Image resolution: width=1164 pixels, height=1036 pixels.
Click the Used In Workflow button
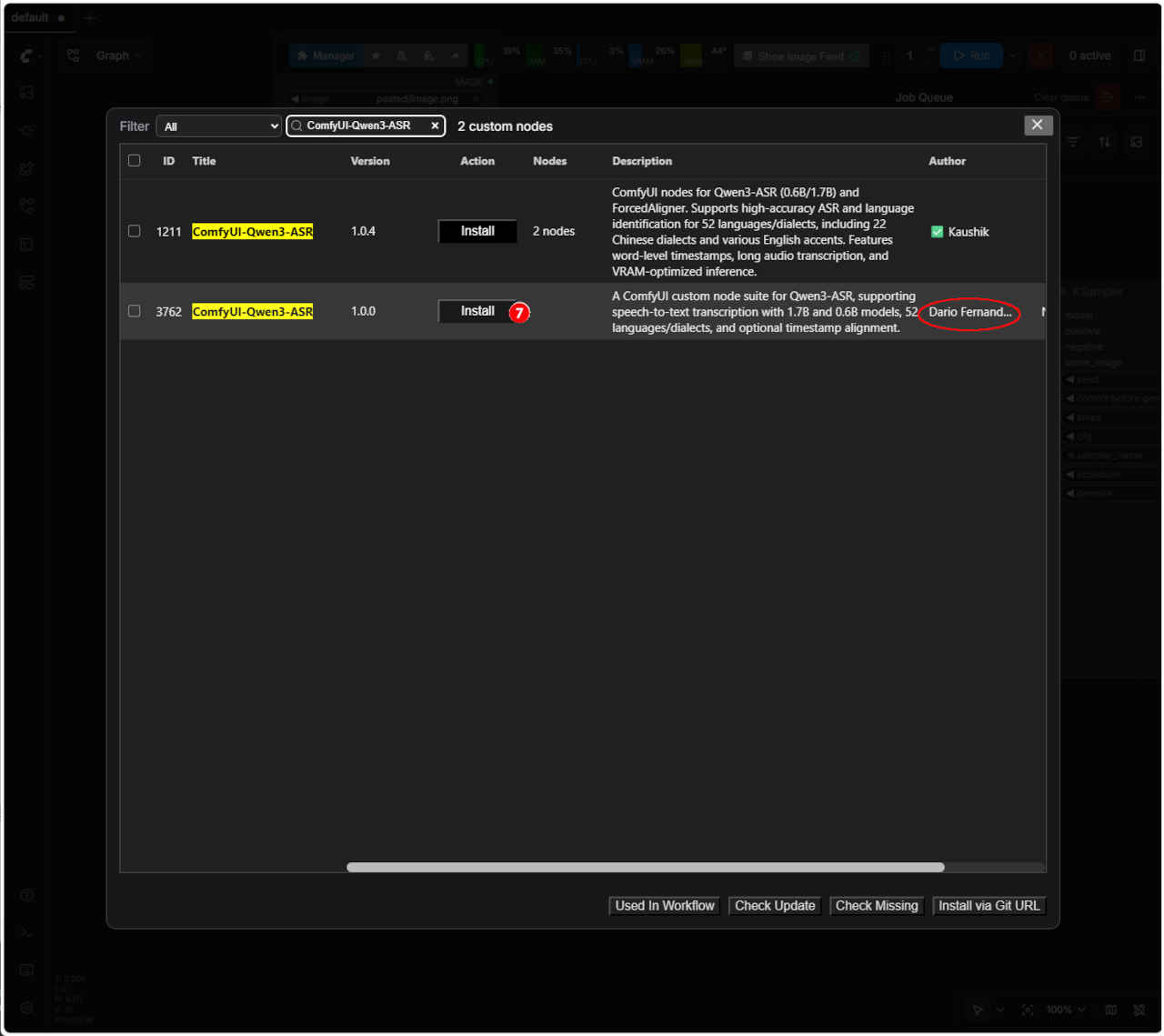click(x=665, y=906)
